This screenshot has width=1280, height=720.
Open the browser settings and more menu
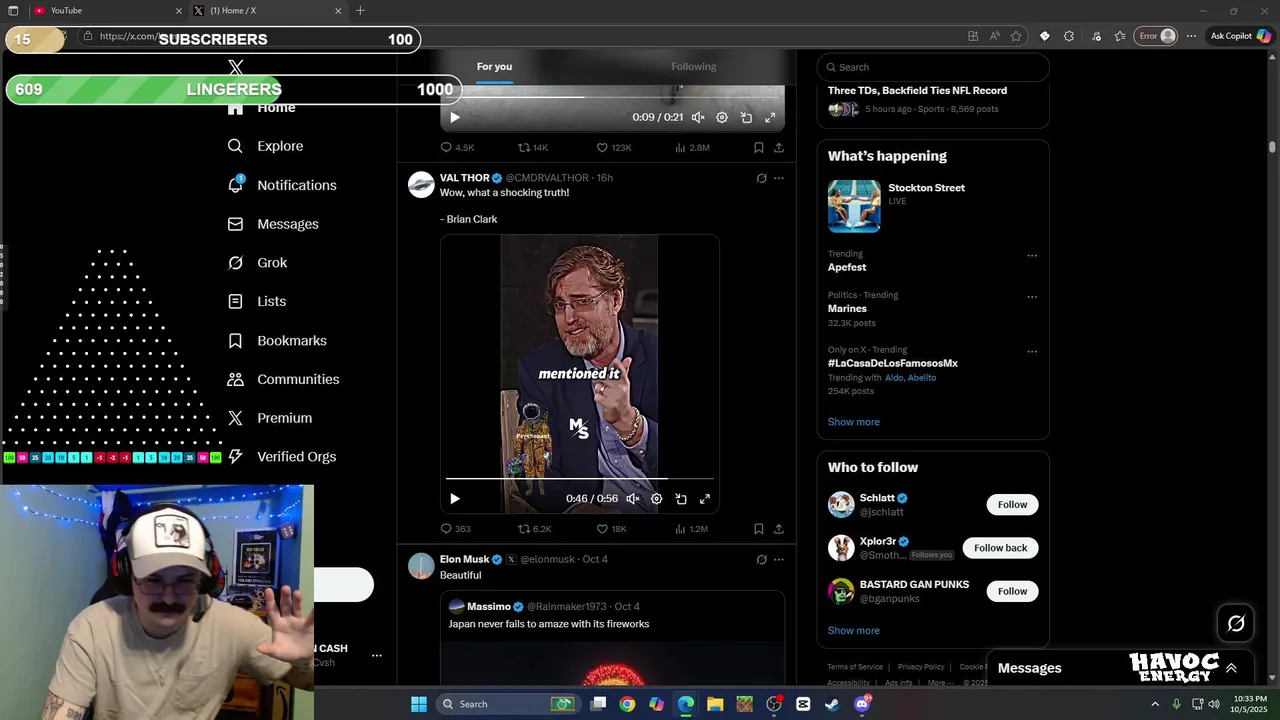[1191, 36]
